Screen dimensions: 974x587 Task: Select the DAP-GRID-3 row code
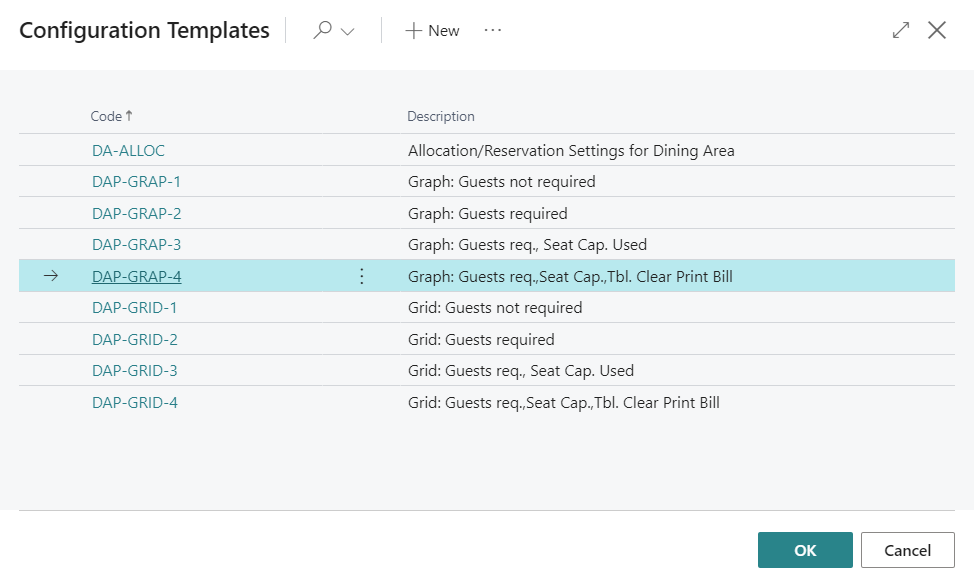[134, 371]
